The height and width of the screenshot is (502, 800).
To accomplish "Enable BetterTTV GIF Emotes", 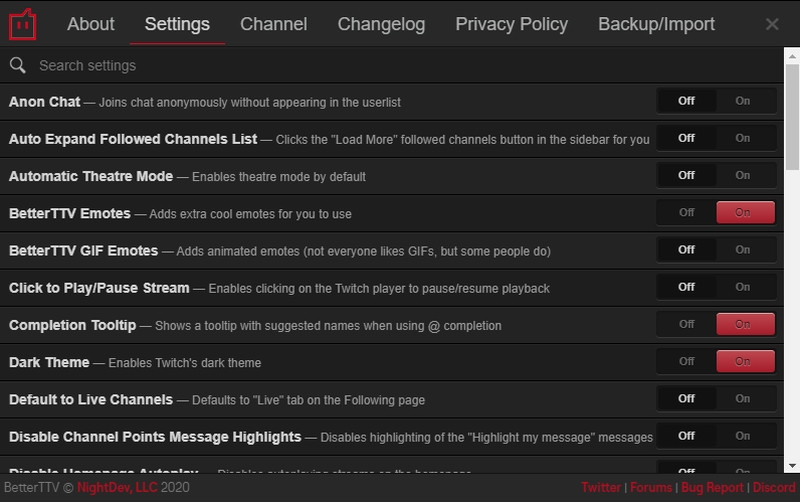I will coord(743,250).
